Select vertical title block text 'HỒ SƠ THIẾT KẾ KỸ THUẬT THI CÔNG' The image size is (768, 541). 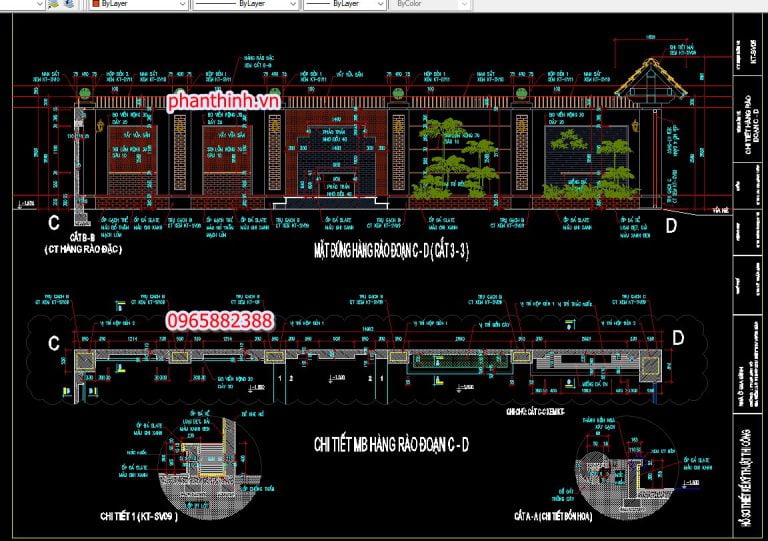point(746,478)
